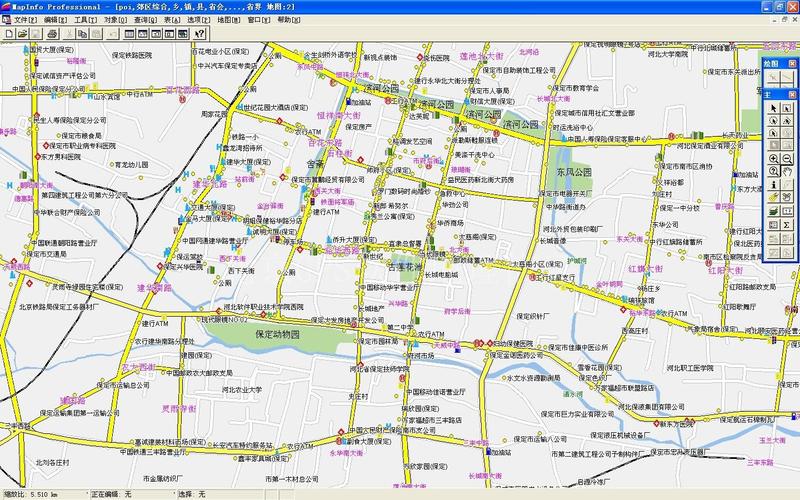Open the 地图 menu
The width and height of the screenshot is (800, 500).
pos(229,20)
